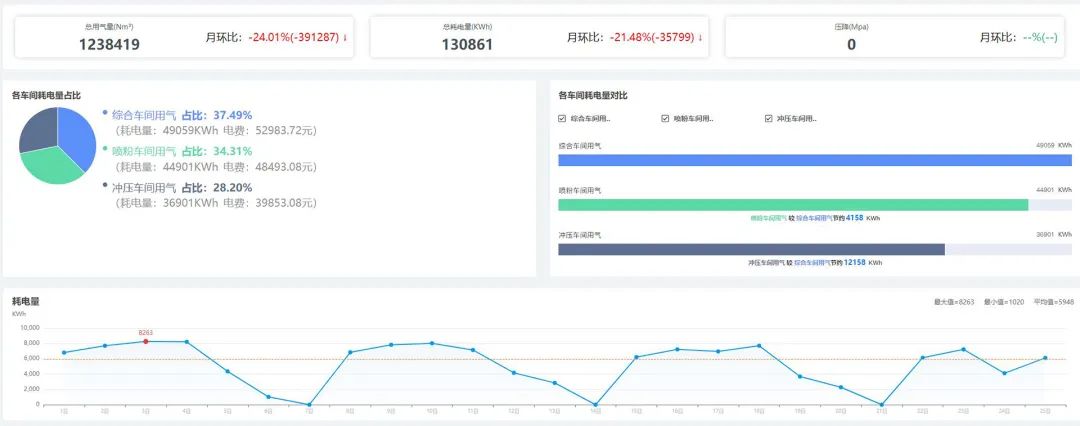Click the last data point on line chart

(x=1045, y=358)
